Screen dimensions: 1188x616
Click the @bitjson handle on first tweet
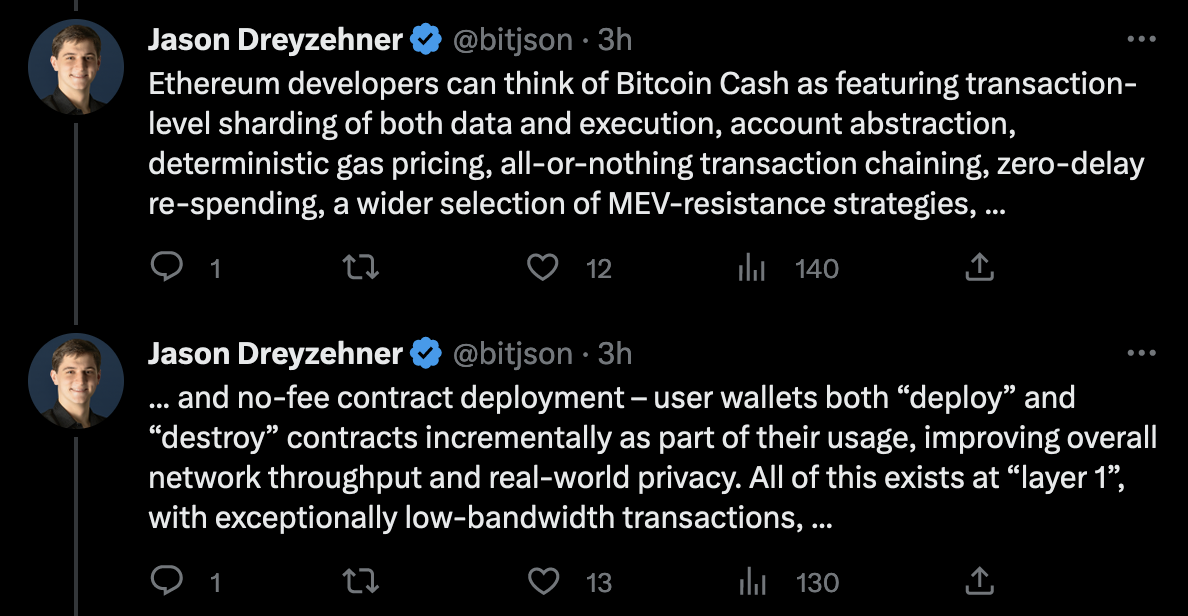click(x=513, y=40)
